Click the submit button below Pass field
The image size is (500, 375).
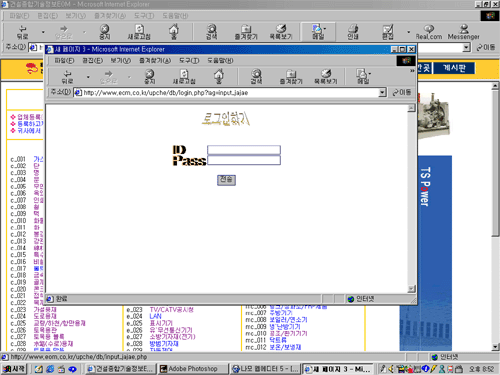pos(226,180)
